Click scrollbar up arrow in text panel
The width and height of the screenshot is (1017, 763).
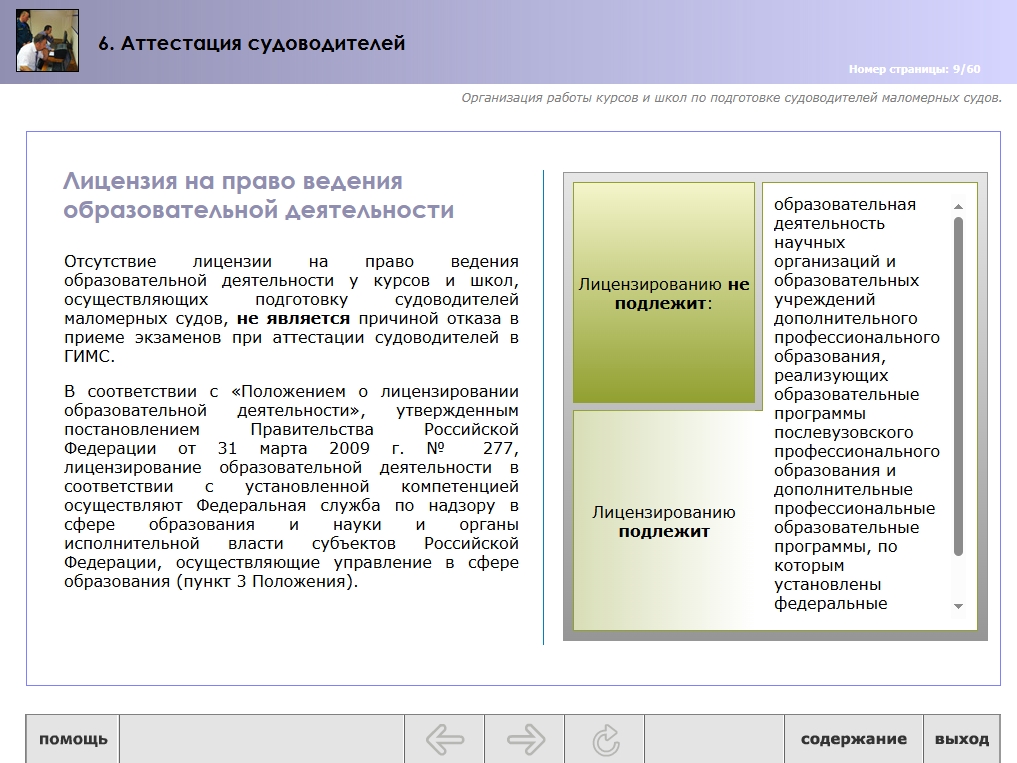[958, 206]
